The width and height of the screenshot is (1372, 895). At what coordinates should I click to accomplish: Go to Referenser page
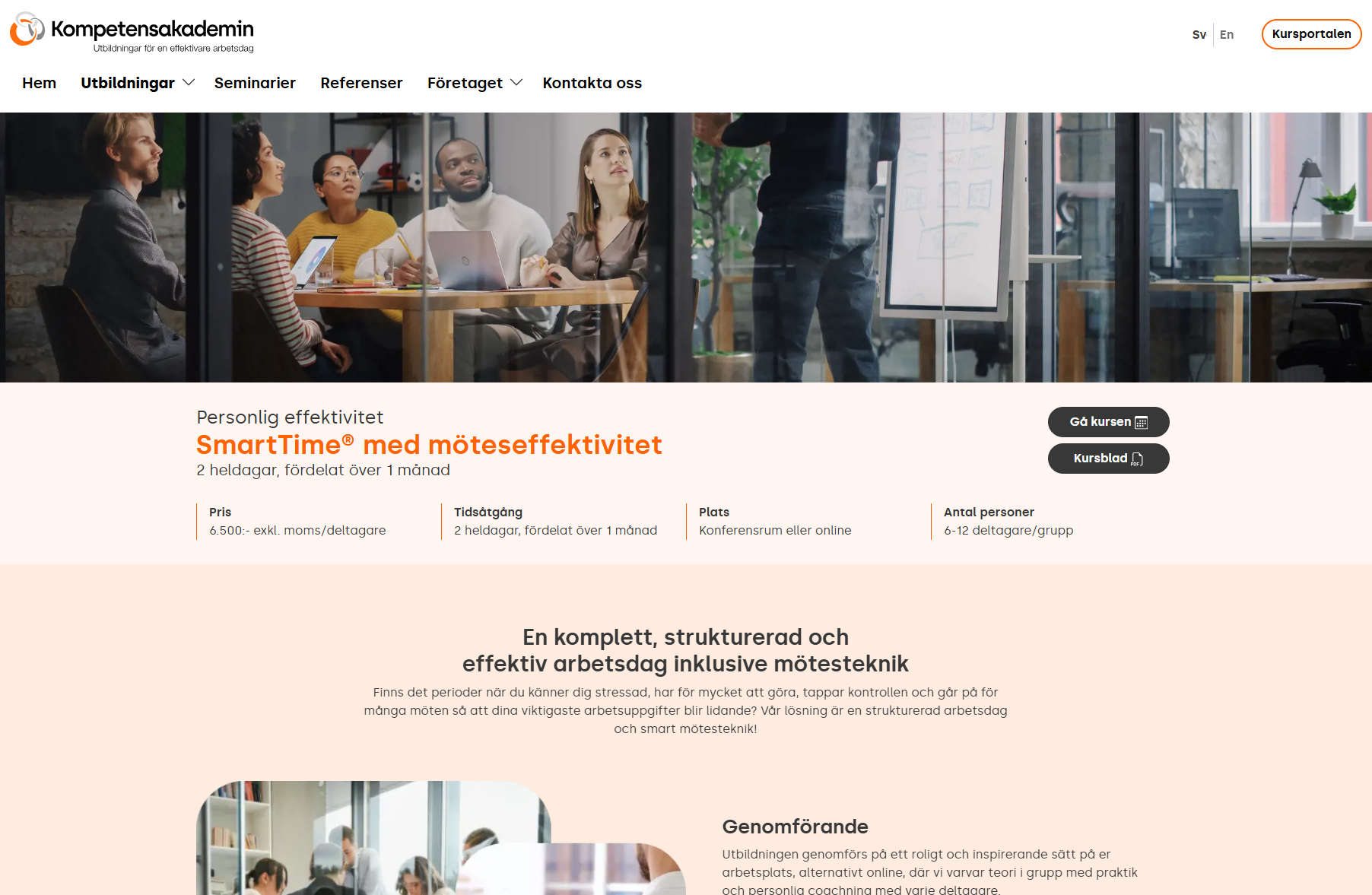point(361,83)
